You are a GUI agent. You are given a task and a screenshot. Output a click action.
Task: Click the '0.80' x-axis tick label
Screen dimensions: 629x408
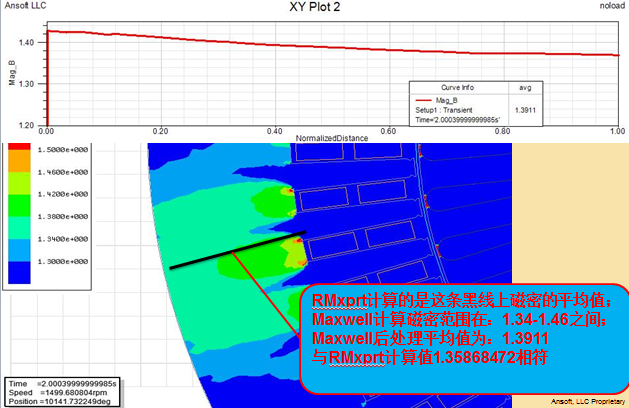(x=502, y=131)
